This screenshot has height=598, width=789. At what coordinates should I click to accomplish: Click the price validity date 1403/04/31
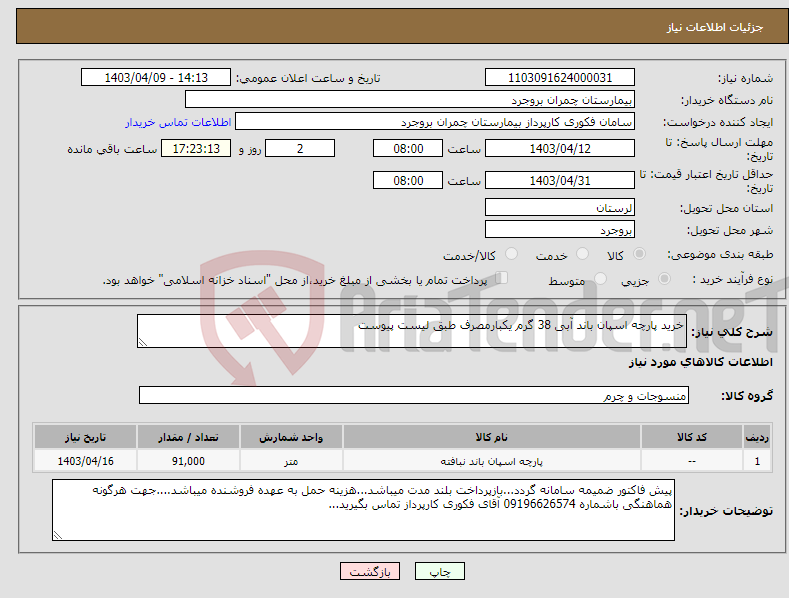pos(560,180)
